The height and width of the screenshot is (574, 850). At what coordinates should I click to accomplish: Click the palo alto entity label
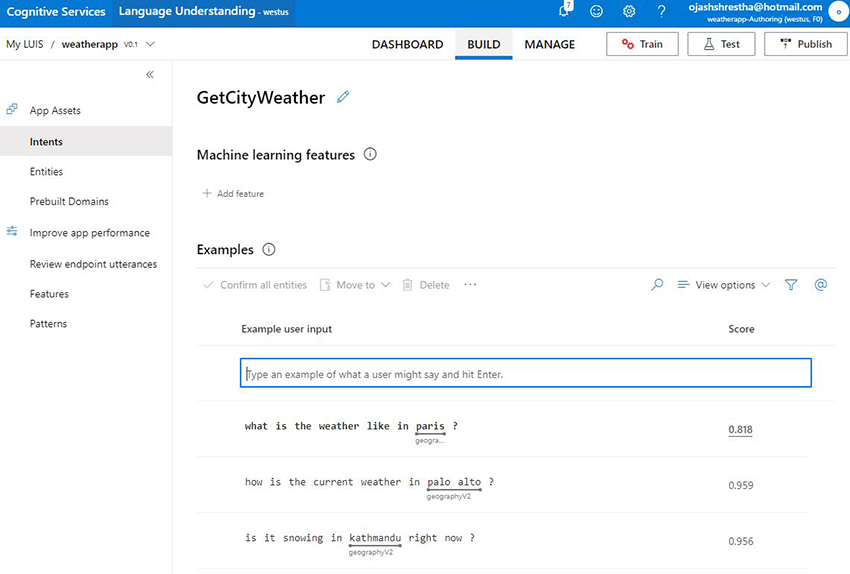tap(454, 482)
